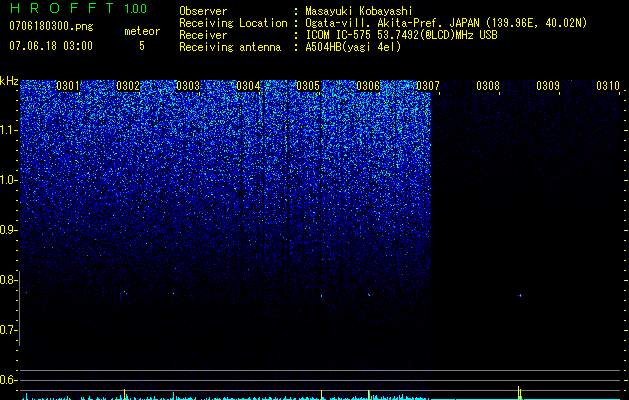Click the meteor label
The width and height of the screenshot is (629, 400).
pyautogui.click(x=142, y=31)
